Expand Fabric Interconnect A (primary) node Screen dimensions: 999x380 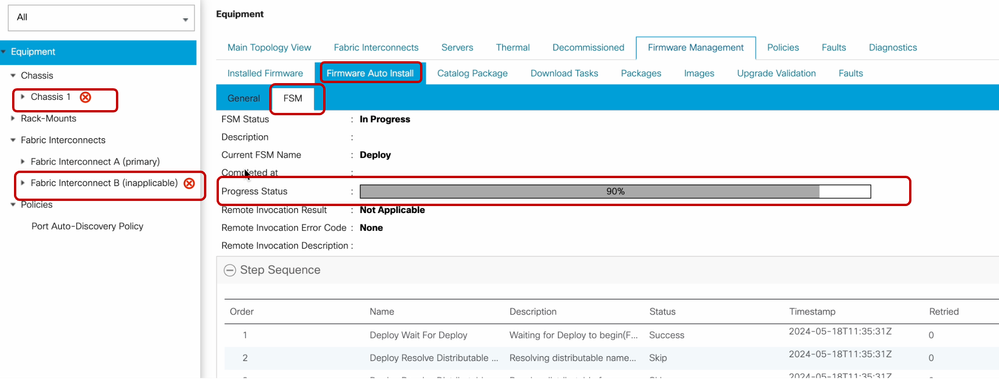click(24, 161)
